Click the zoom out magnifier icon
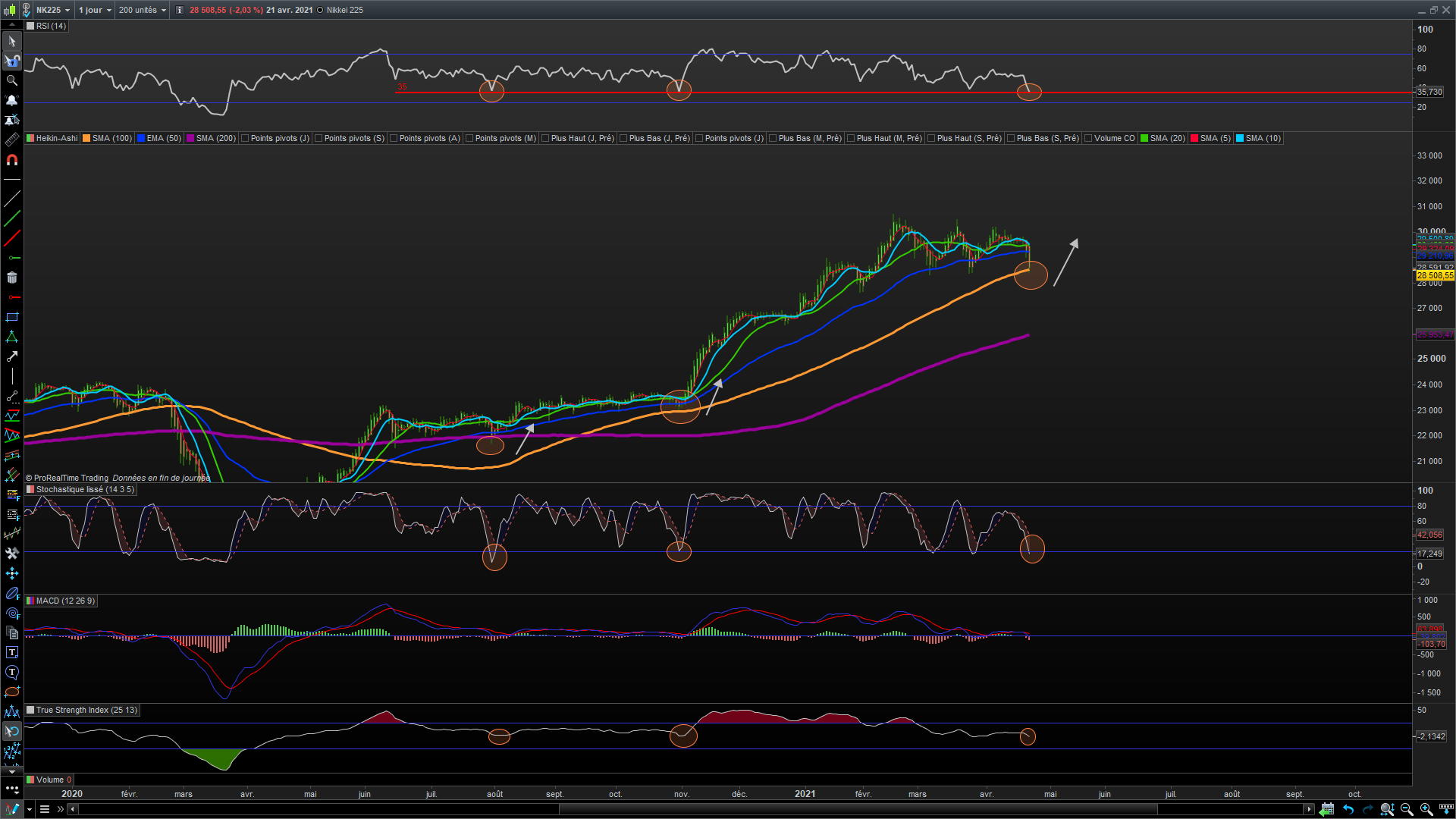Image resolution: width=1456 pixels, height=819 pixels. pyautogui.click(x=1407, y=809)
